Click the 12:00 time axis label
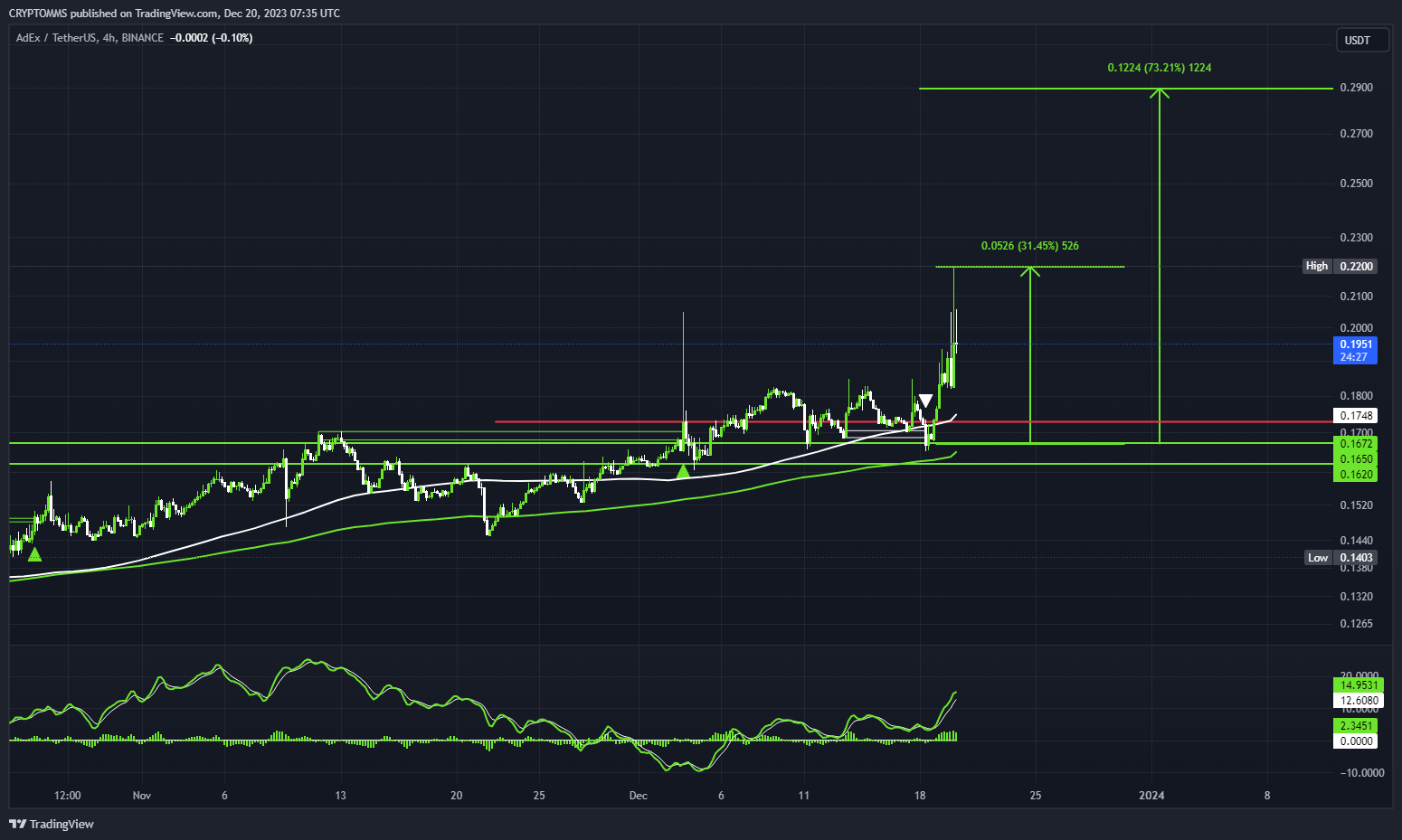Screen dimensions: 1402x840 pos(68,796)
